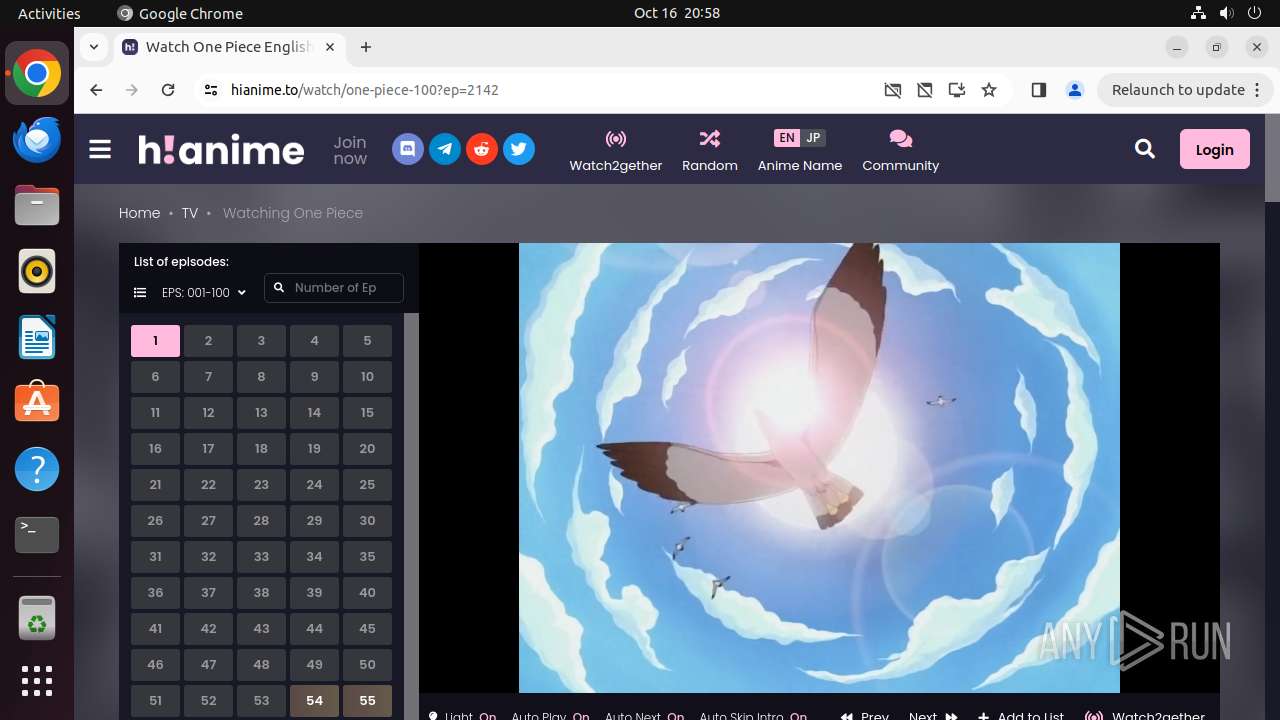Open the Chrome profile icon
Image resolution: width=1280 pixels, height=720 pixels.
tap(1075, 90)
